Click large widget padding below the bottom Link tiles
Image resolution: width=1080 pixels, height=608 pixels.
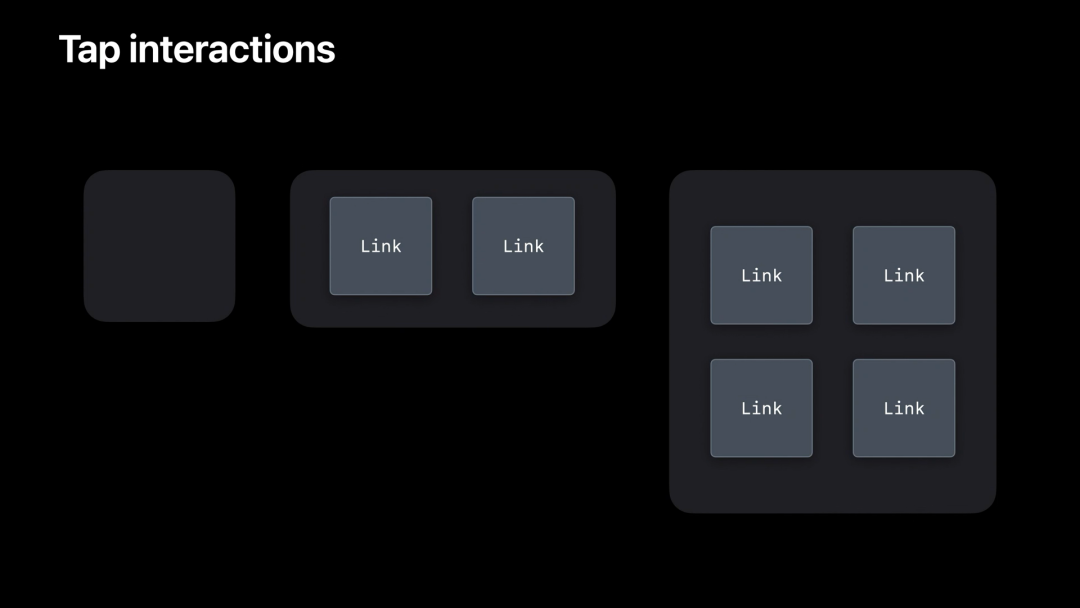[x=833, y=485]
